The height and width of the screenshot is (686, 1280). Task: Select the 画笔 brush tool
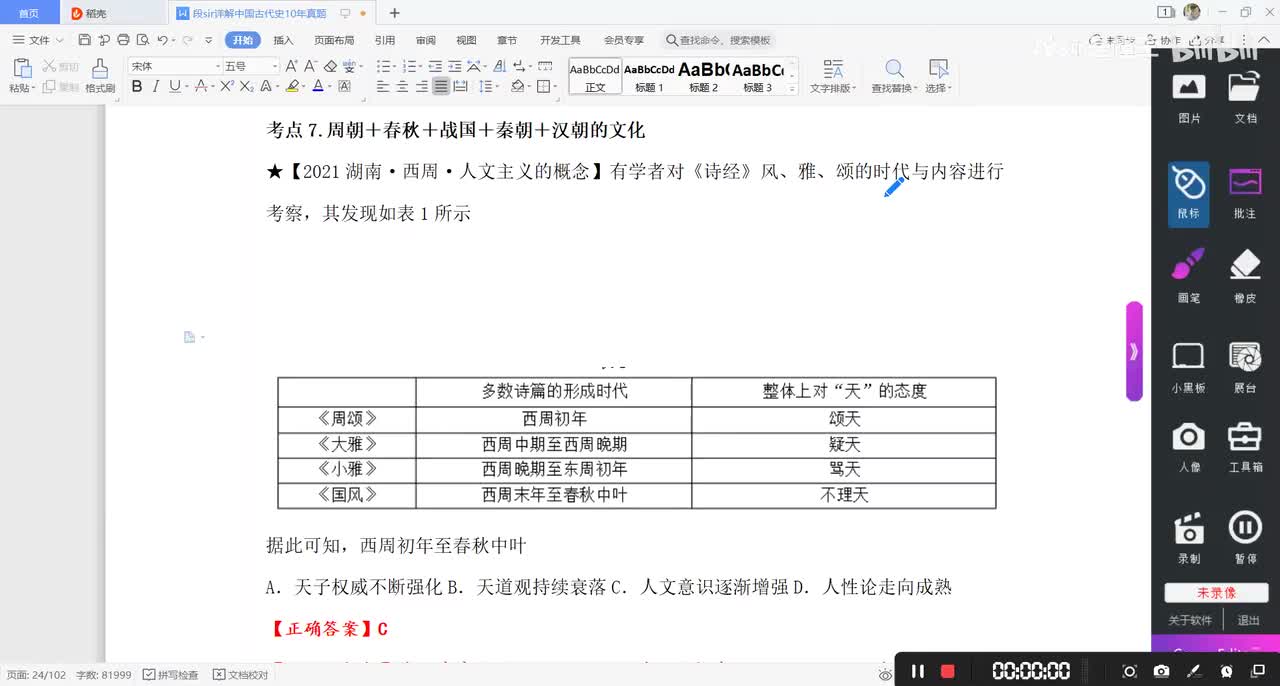pos(1189,276)
